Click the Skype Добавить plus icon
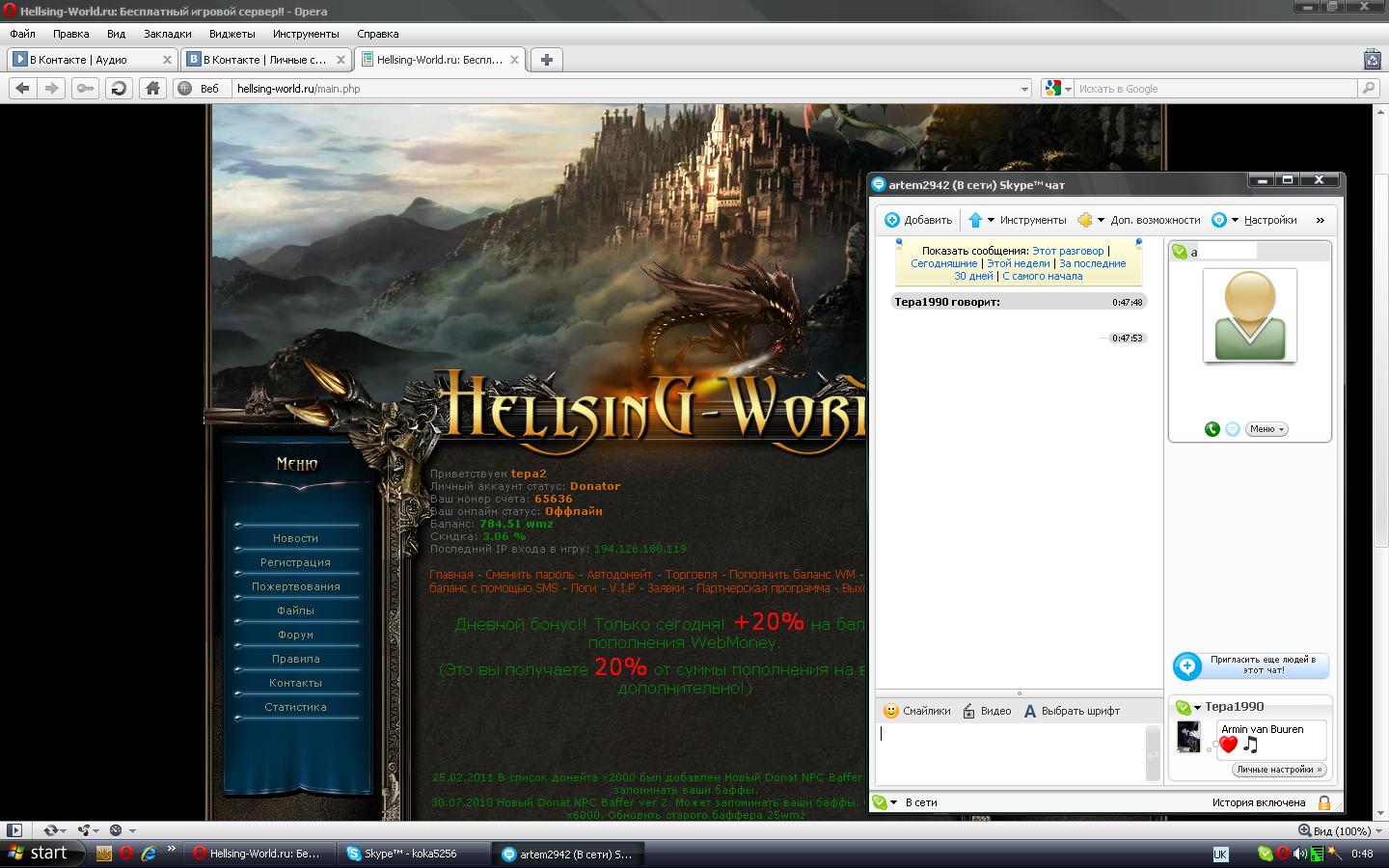The image size is (1389, 868). pyautogui.click(x=892, y=220)
